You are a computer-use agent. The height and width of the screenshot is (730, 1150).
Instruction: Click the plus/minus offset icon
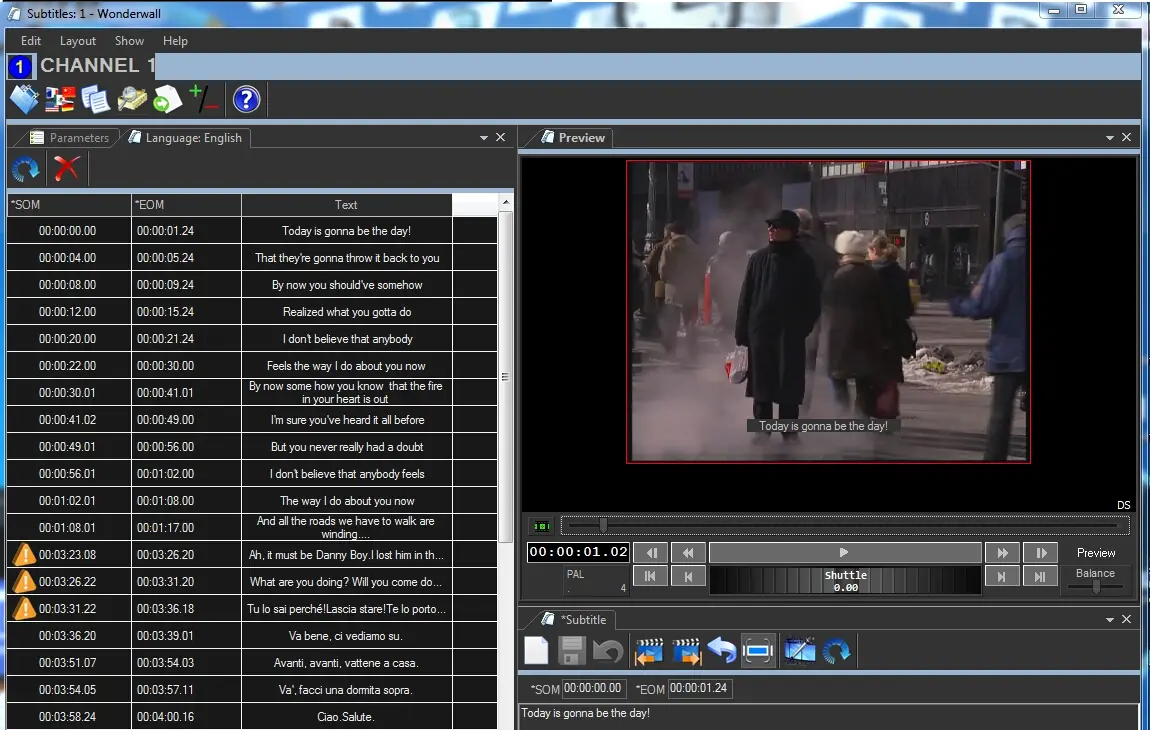pyautogui.click(x=204, y=99)
